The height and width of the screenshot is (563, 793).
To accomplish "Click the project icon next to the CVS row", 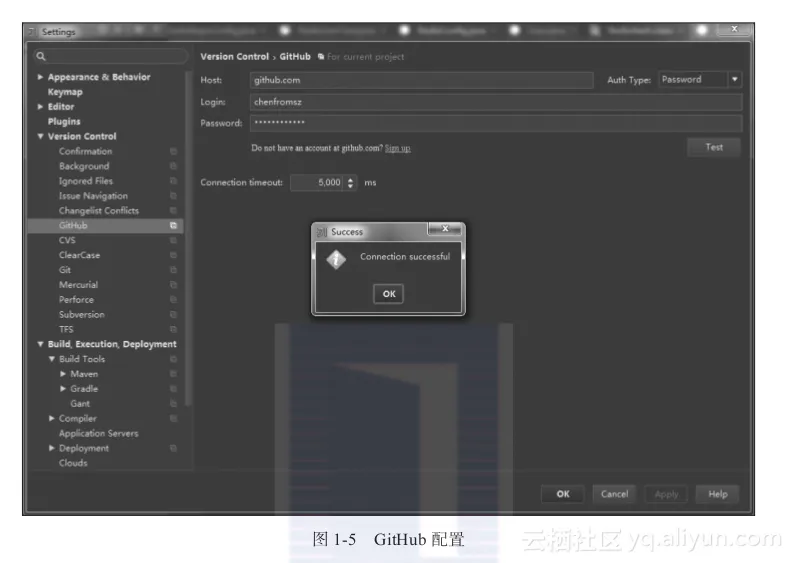I will coord(173,240).
